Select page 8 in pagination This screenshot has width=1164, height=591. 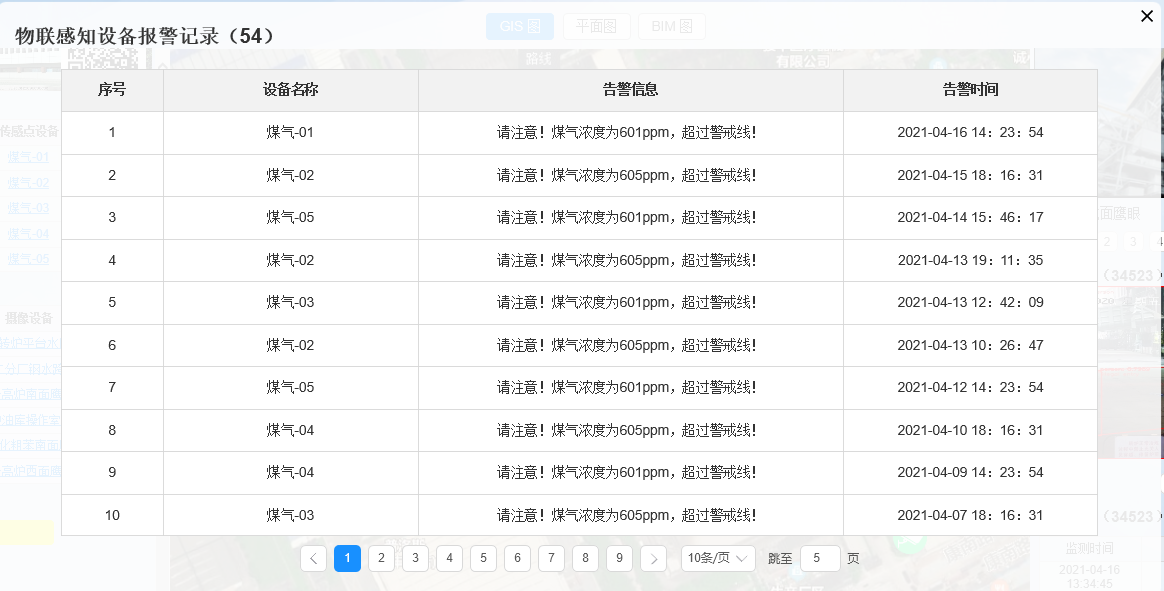tap(586, 558)
